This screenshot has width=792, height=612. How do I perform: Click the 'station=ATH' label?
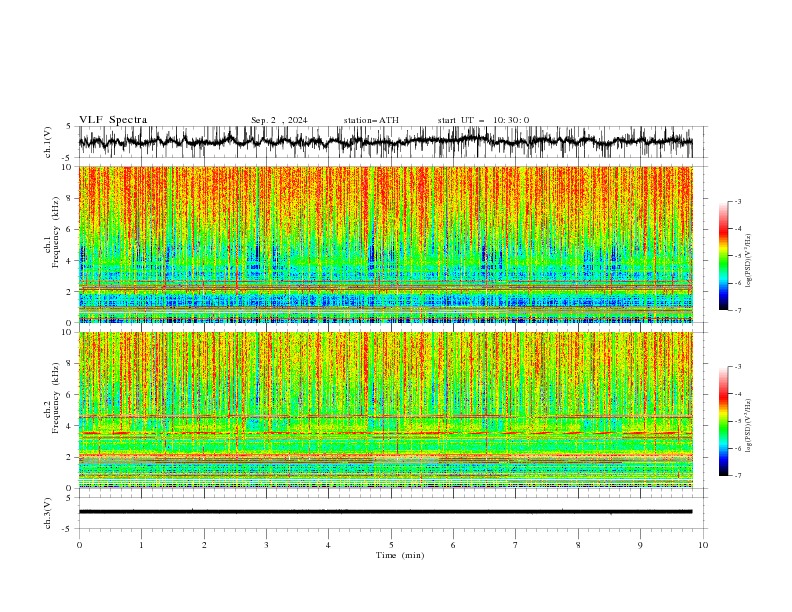[x=371, y=120]
